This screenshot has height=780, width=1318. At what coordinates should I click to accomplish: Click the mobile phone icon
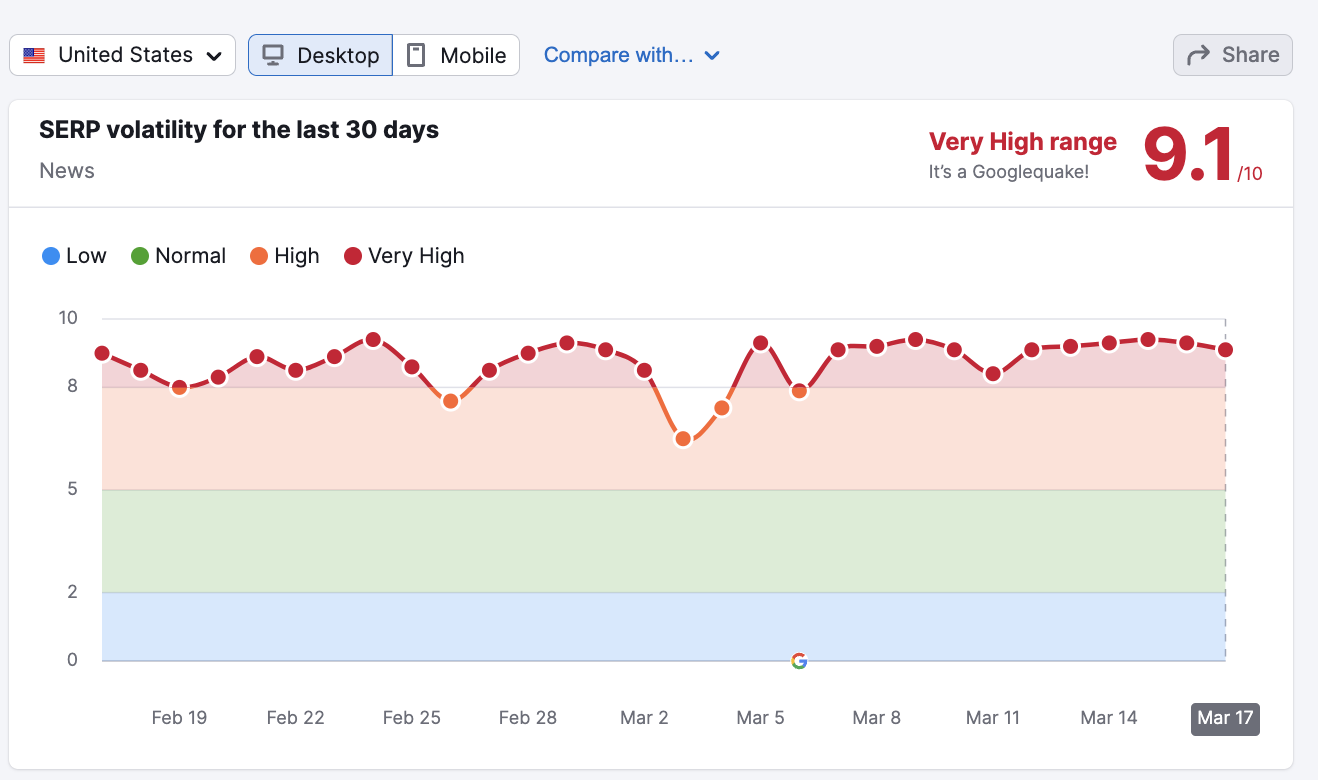point(416,55)
